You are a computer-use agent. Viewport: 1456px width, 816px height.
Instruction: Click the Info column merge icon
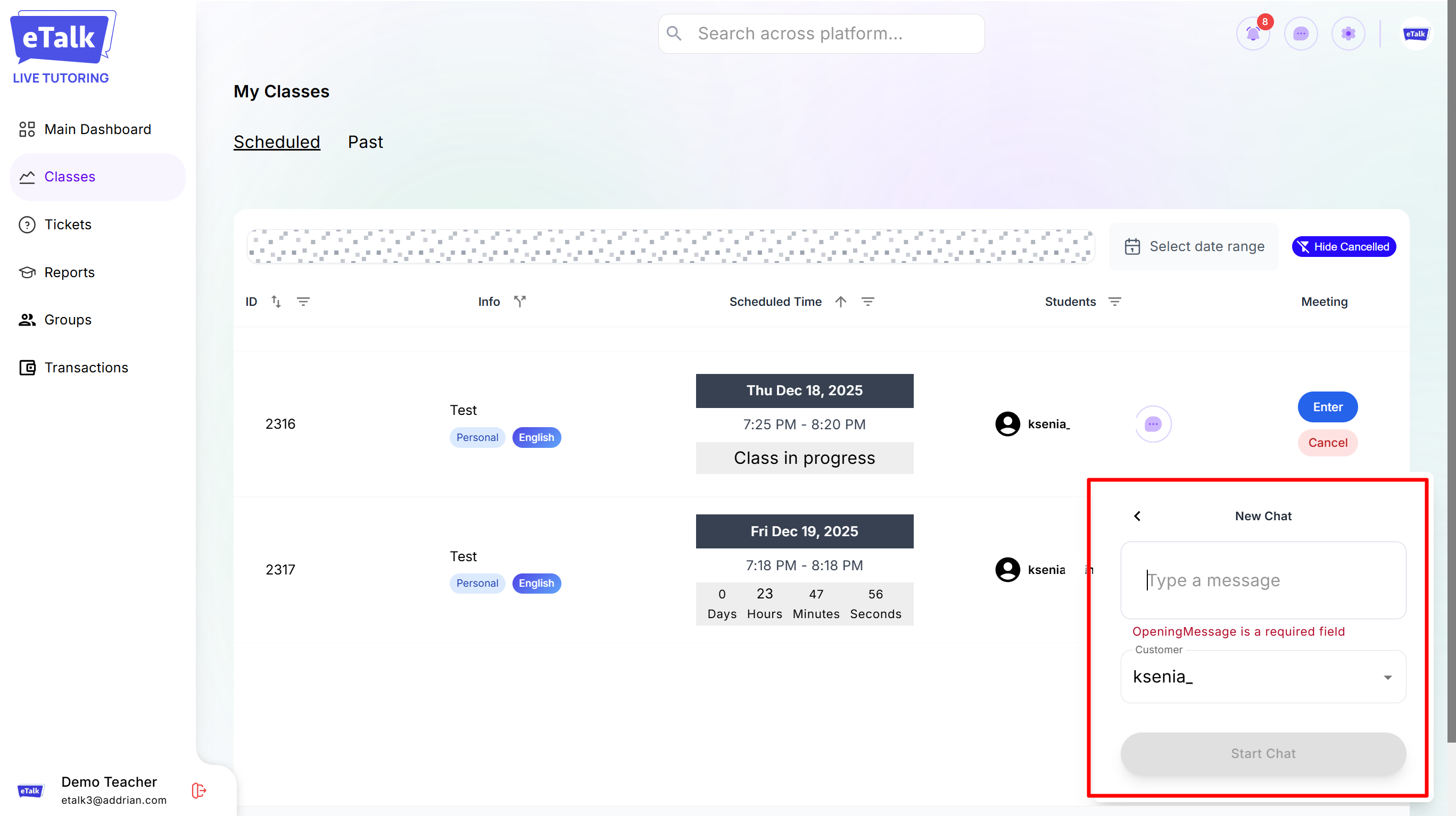(x=519, y=302)
